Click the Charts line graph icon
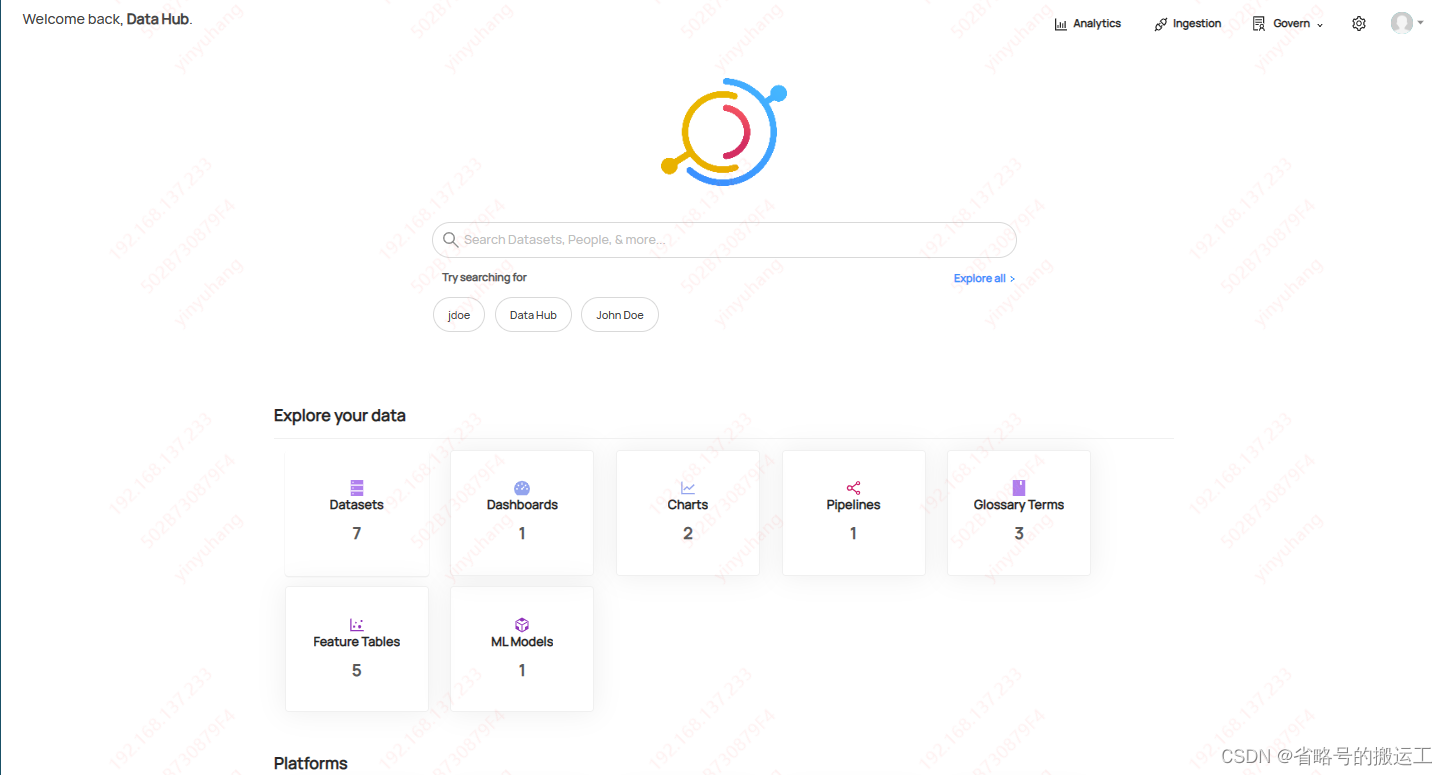Viewport: 1447px width, 775px height. (x=688, y=488)
